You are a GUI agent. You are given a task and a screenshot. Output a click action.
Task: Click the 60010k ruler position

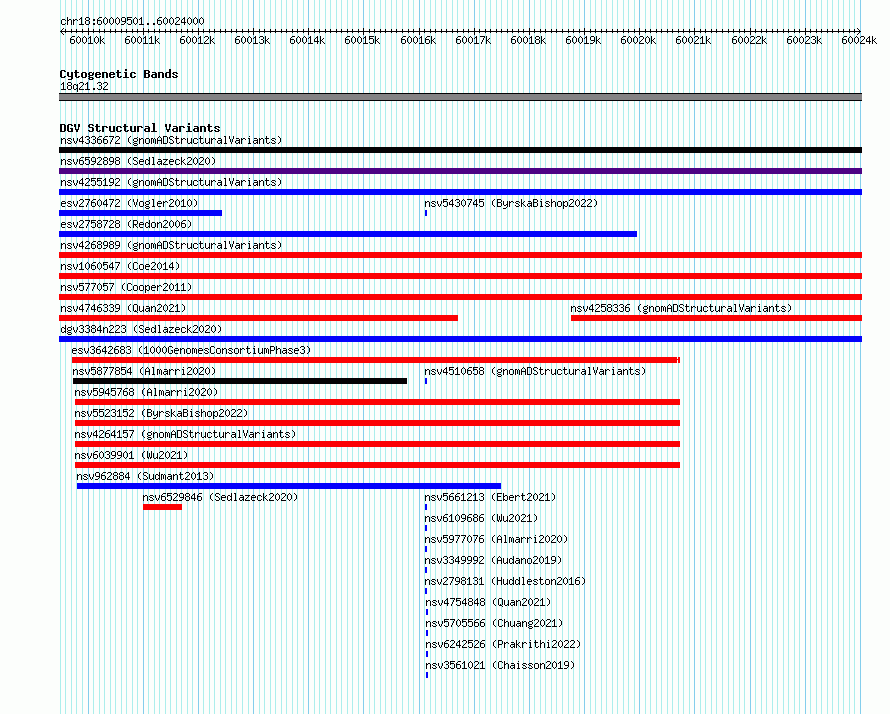pyautogui.click(x=87, y=40)
